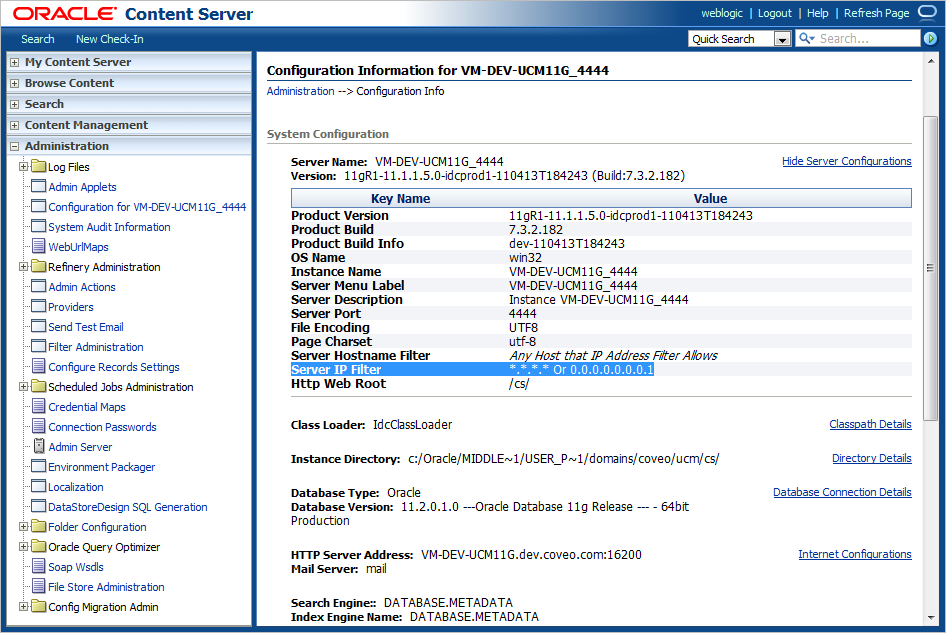Screen dimensions: 946x633
Task: Expand the Refinery Administration folder
Action: (23, 267)
